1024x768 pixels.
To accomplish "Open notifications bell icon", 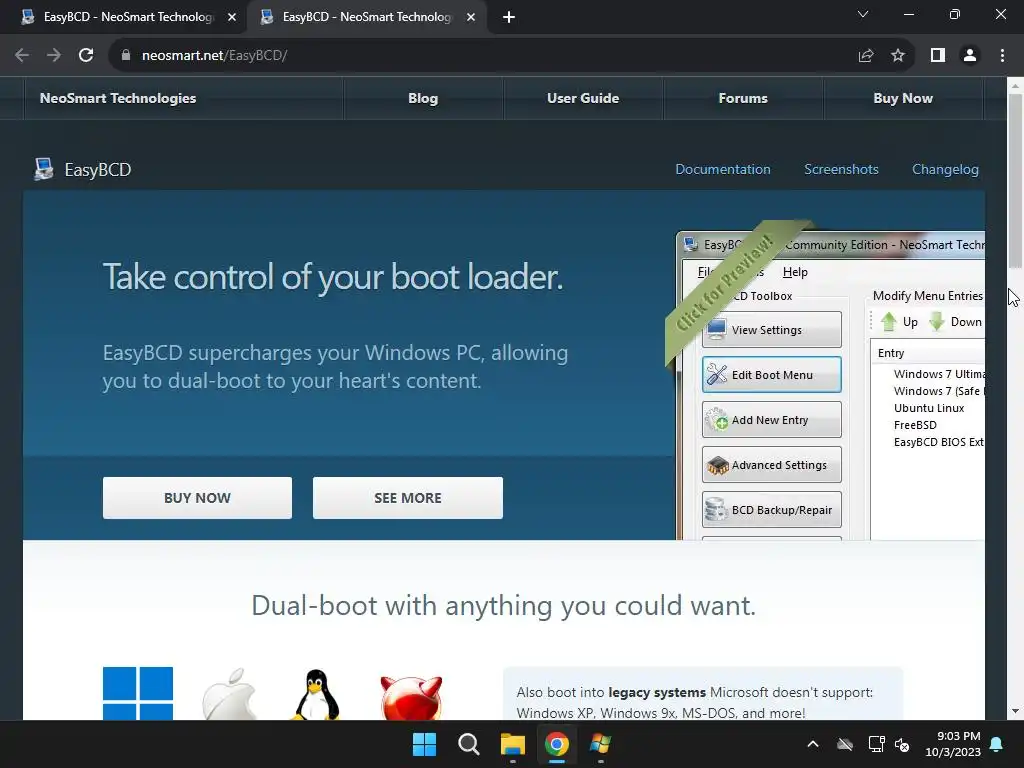I will tap(997, 744).
